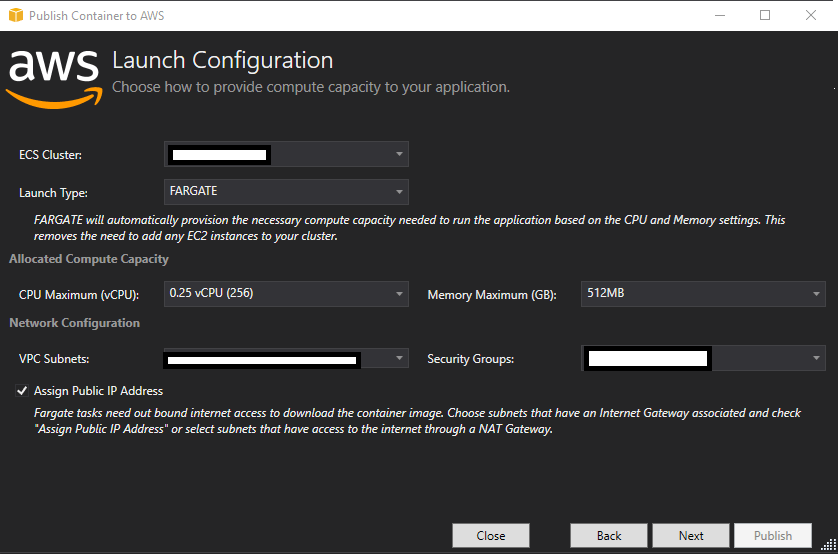Expand the Security Groups dropdown
The image size is (838, 554).
click(703, 358)
